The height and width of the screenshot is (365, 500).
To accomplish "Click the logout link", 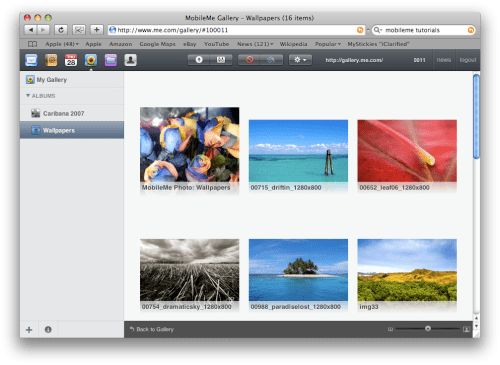I will pos(468,60).
